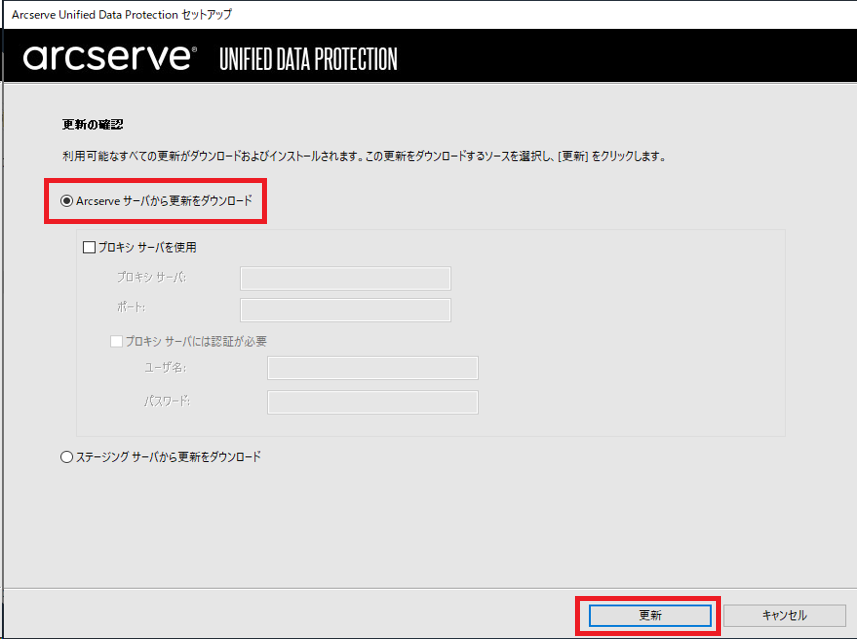857x639 pixels.
Task: Click the ポート: label
Action: pos(131,307)
